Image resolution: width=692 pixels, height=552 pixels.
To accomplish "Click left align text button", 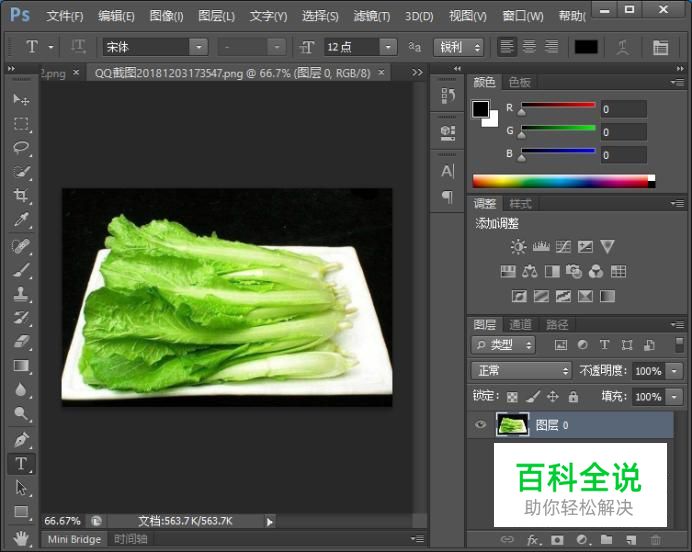I will 507,46.
